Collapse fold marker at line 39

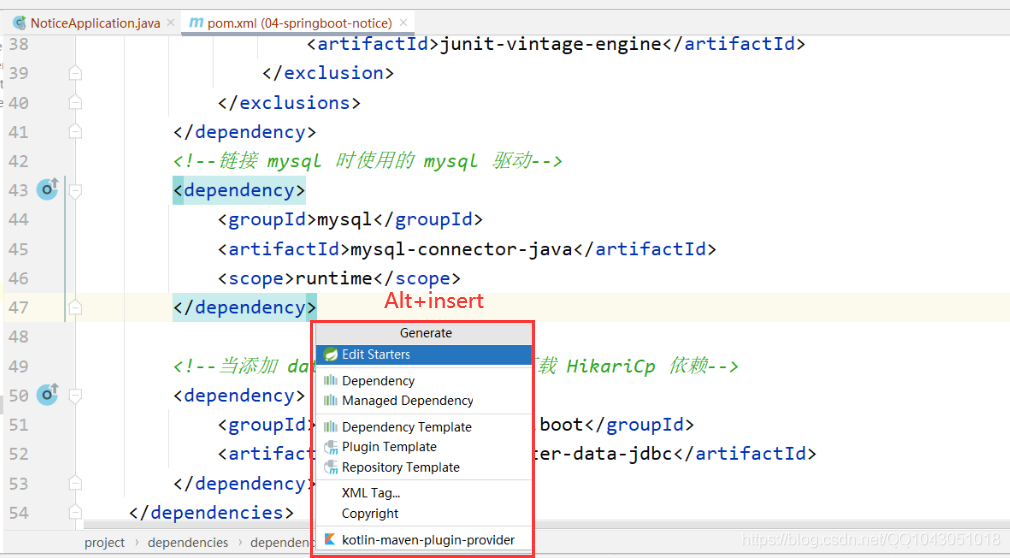[75, 73]
